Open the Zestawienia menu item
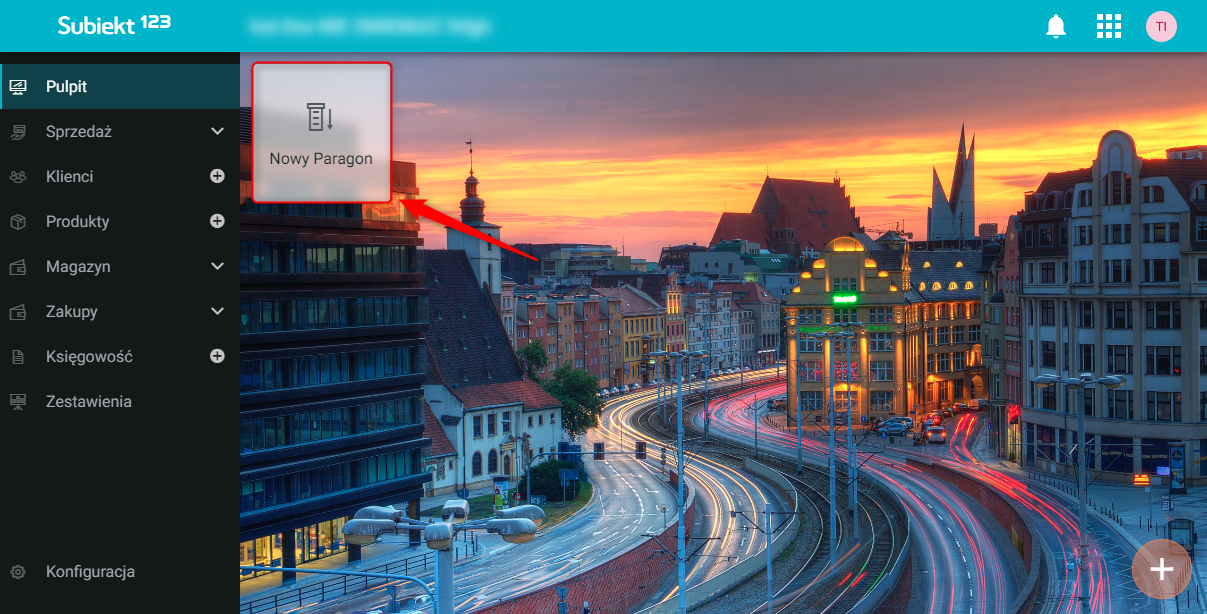Viewport: 1207px width, 614px height. [x=120, y=402]
